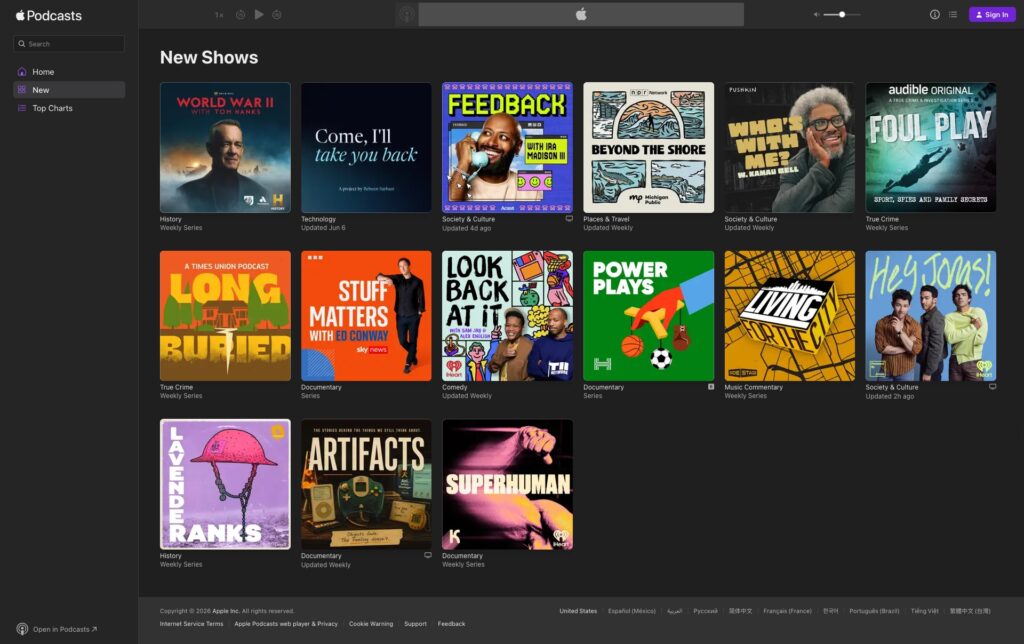Click Updated Jun 6 text
Image resolution: width=1024 pixels, height=644 pixels.
[323, 228]
